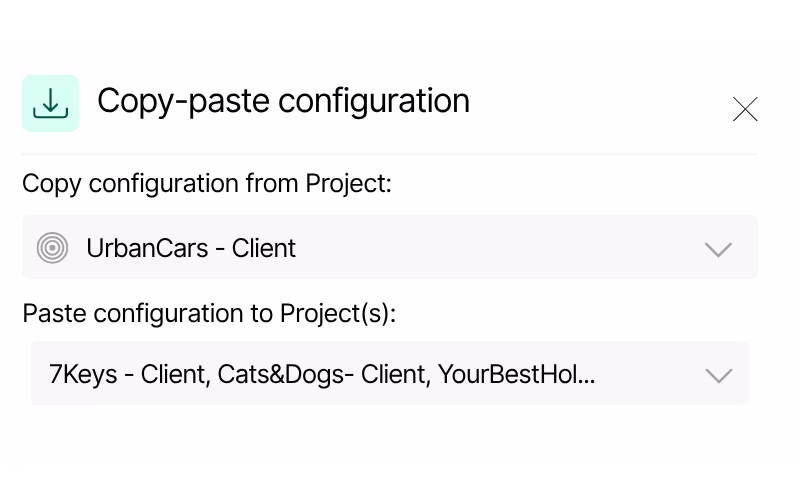
Task: Click the Client word after UrbanCars
Action: [x=264, y=248]
